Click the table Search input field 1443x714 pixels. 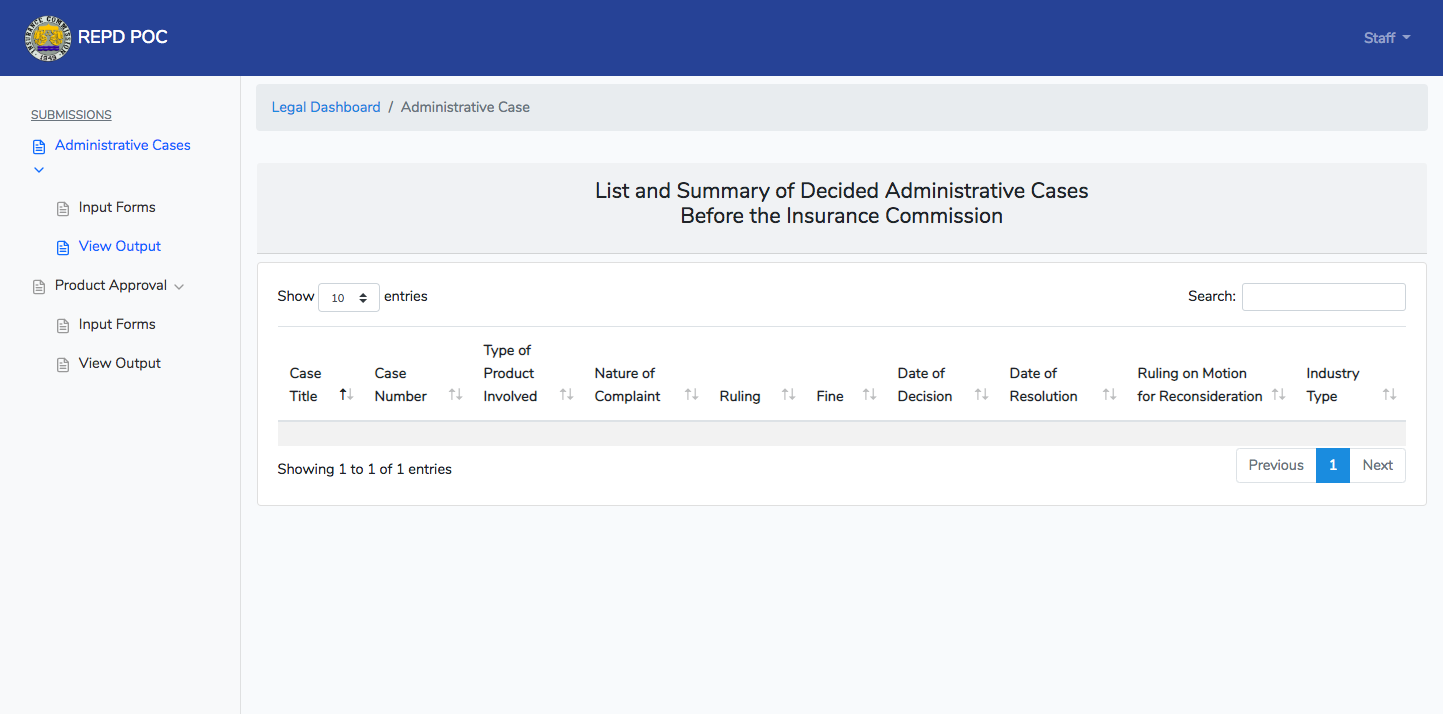[x=1324, y=297]
